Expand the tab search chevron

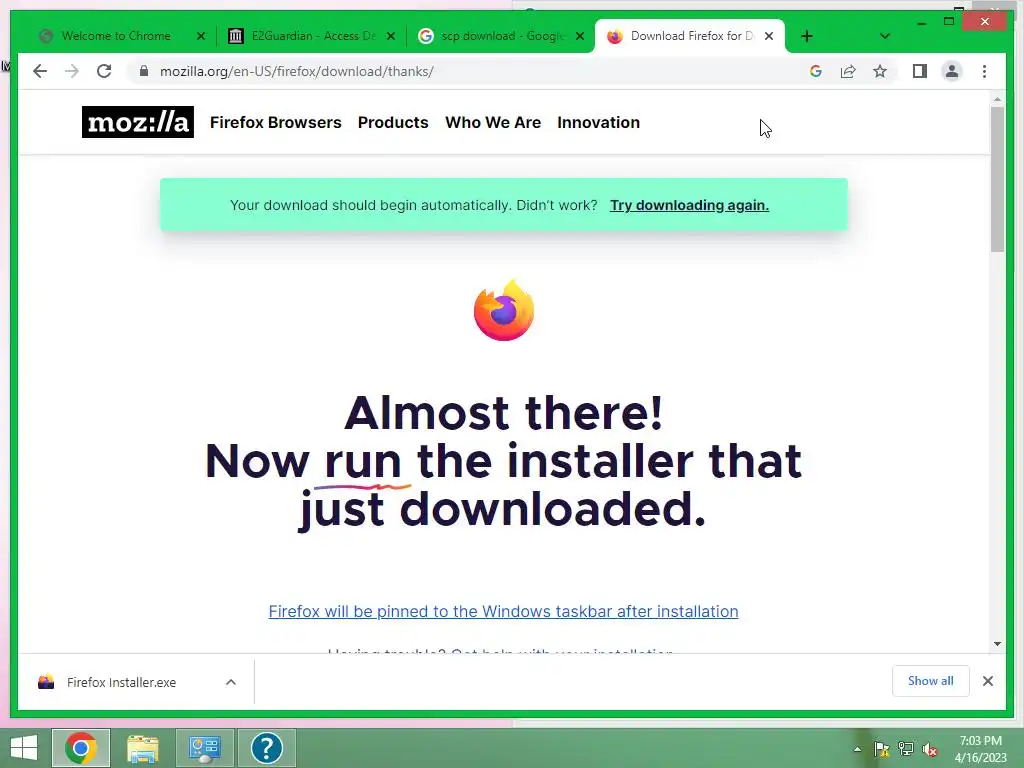[884, 36]
